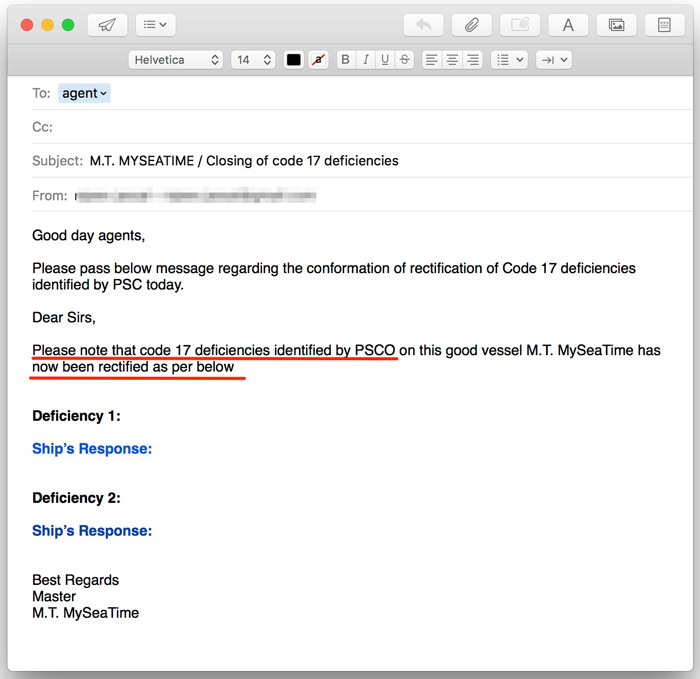Viewport: 700px width, 679px height.
Task: Toggle italic formatting
Action: click(365, 60)
